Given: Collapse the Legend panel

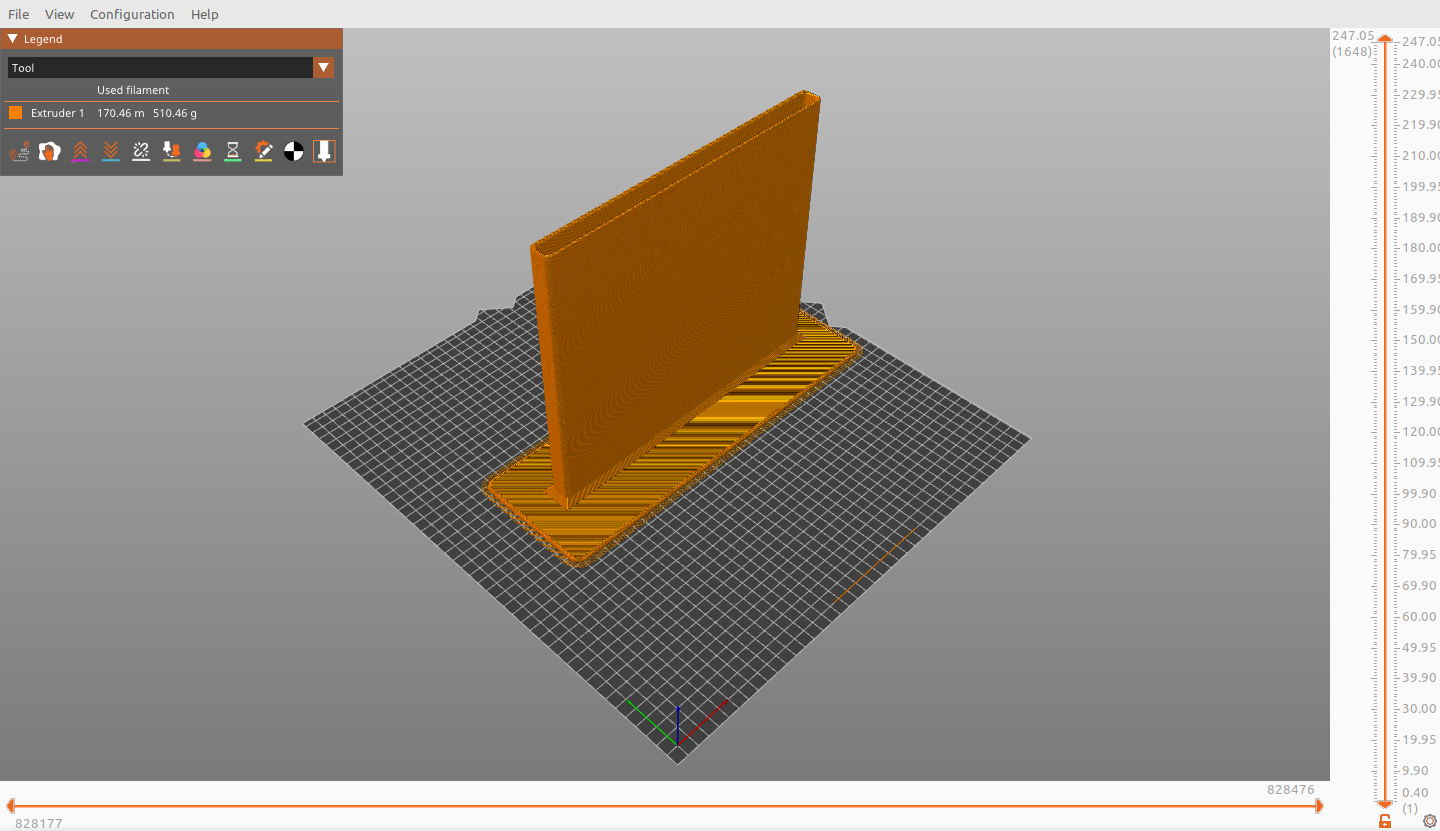Looking at the screenshot, I should click(x=13, y=39).
